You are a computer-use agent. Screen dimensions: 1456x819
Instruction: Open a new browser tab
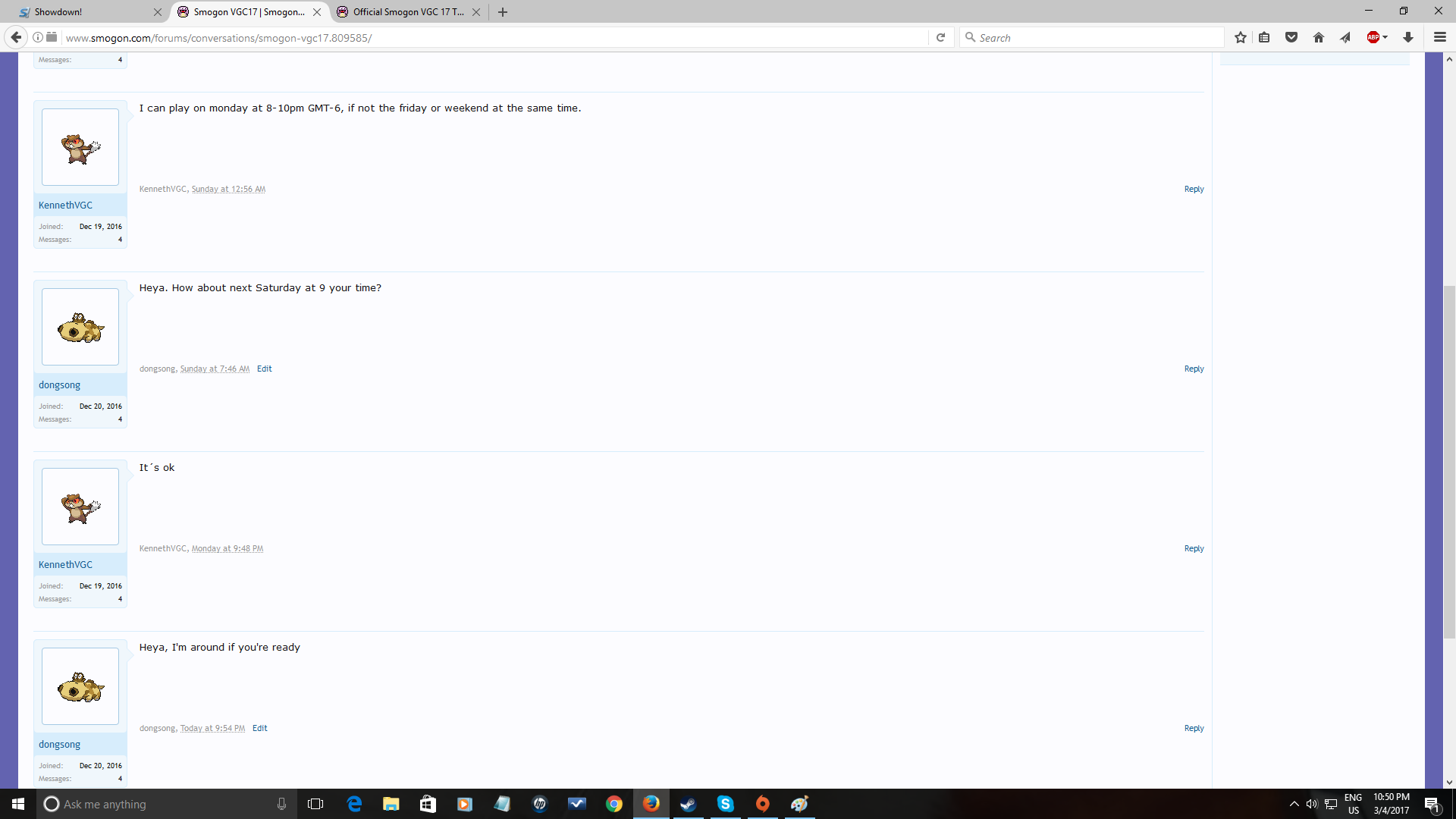[x=503, y=11]
